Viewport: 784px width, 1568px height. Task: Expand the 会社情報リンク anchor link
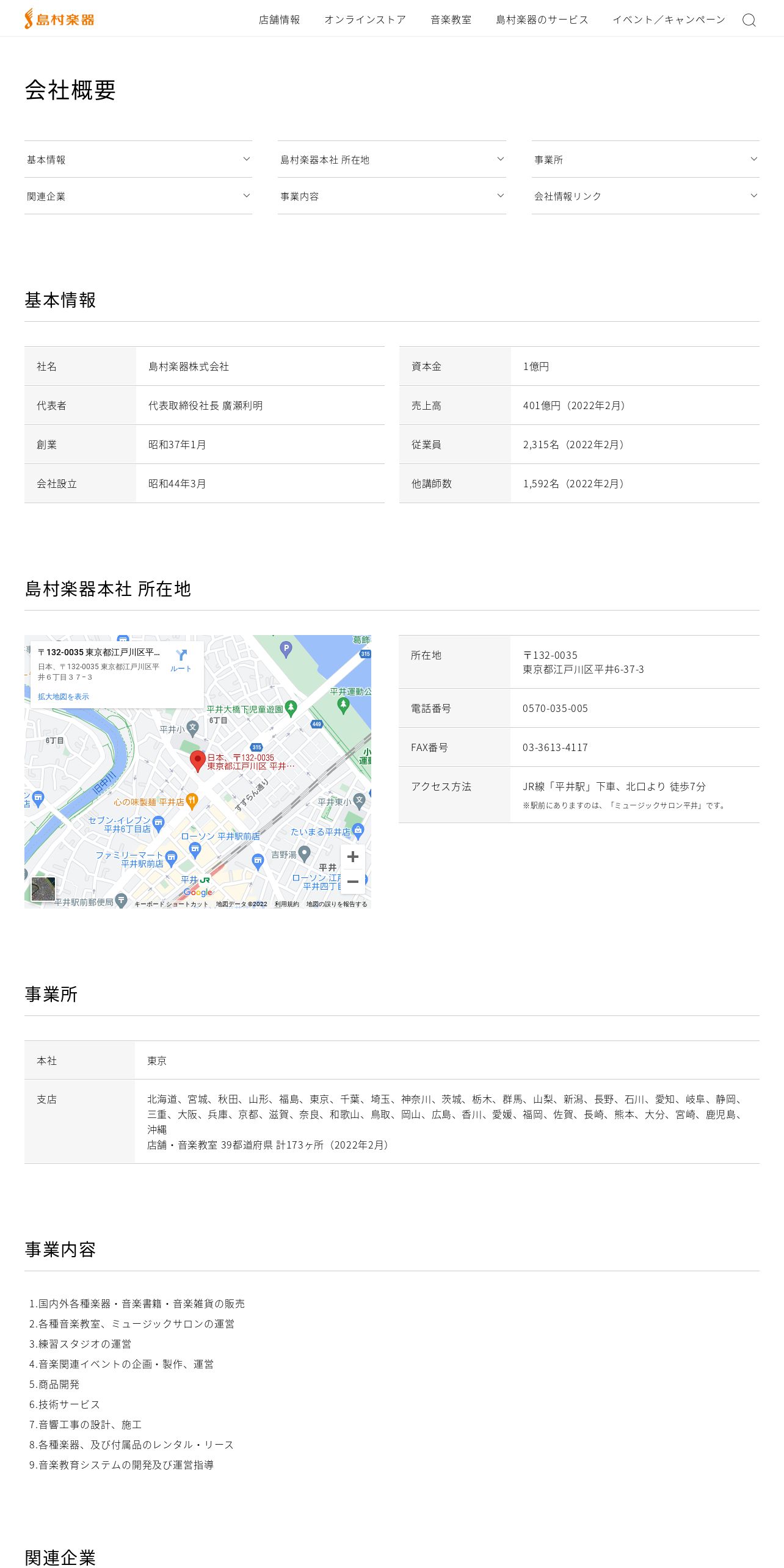[x=645, y=196]
